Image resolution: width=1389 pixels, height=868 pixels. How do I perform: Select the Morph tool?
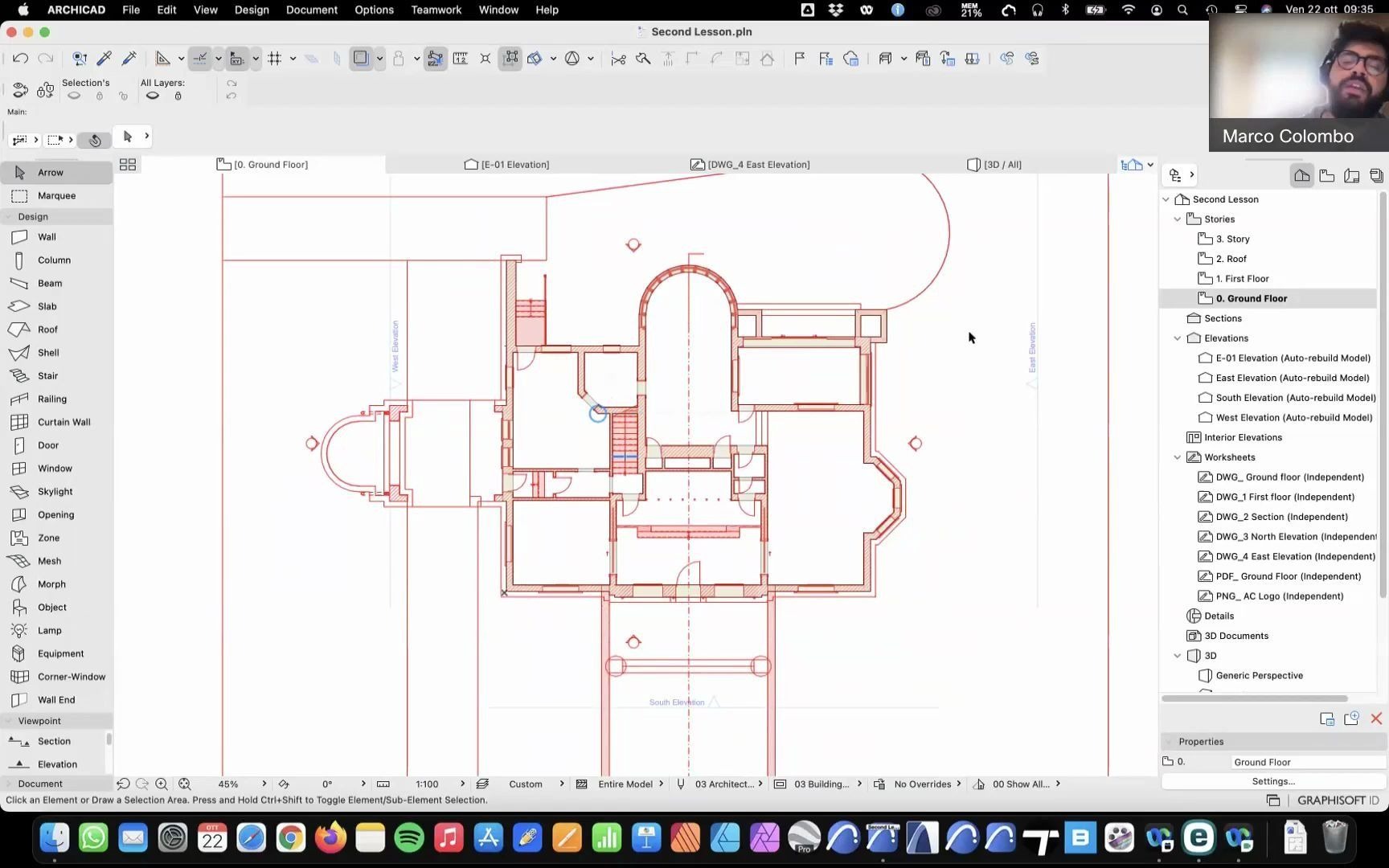pos(51,584)
